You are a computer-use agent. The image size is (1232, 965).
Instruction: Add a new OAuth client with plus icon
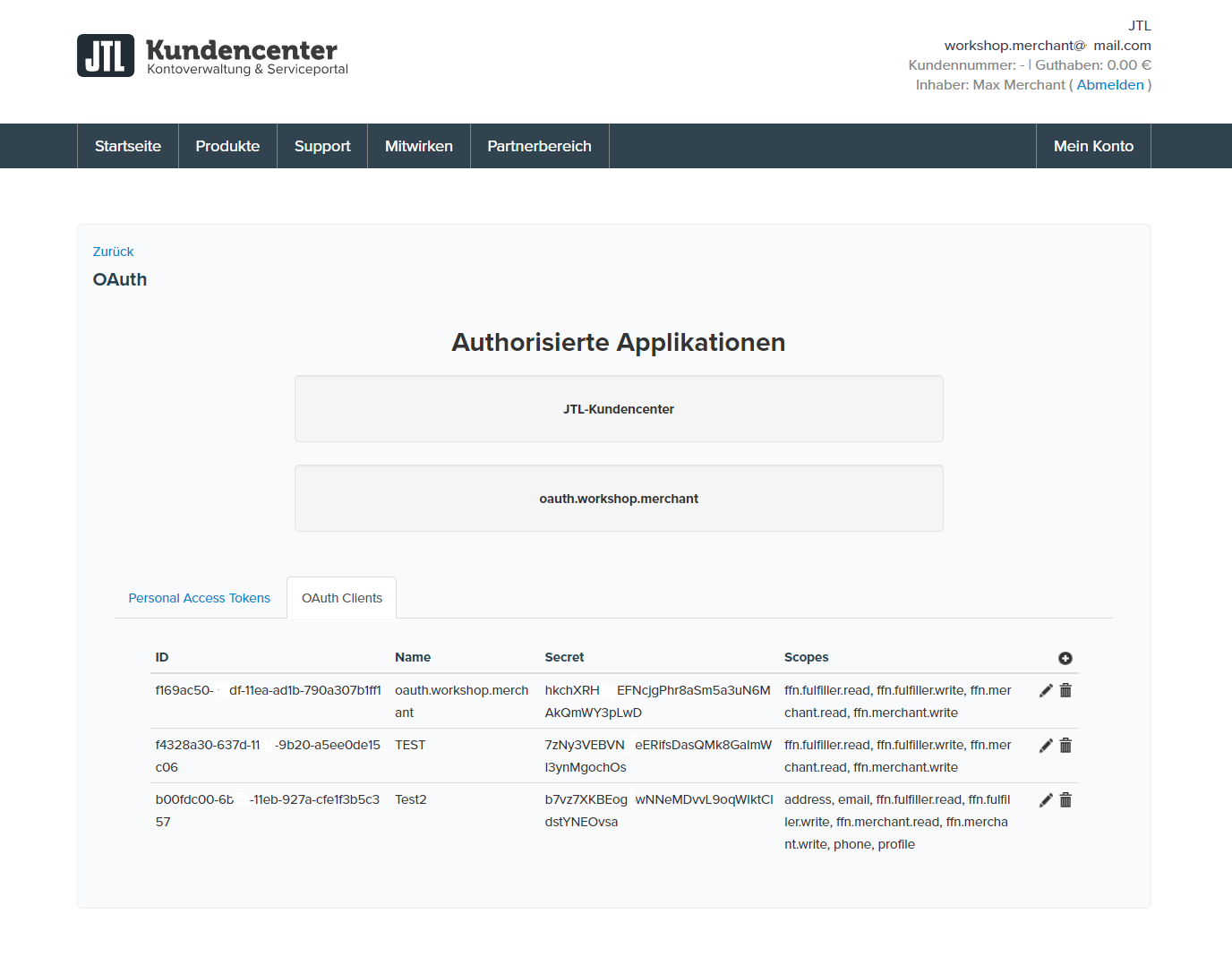[x=1065, y=658]
